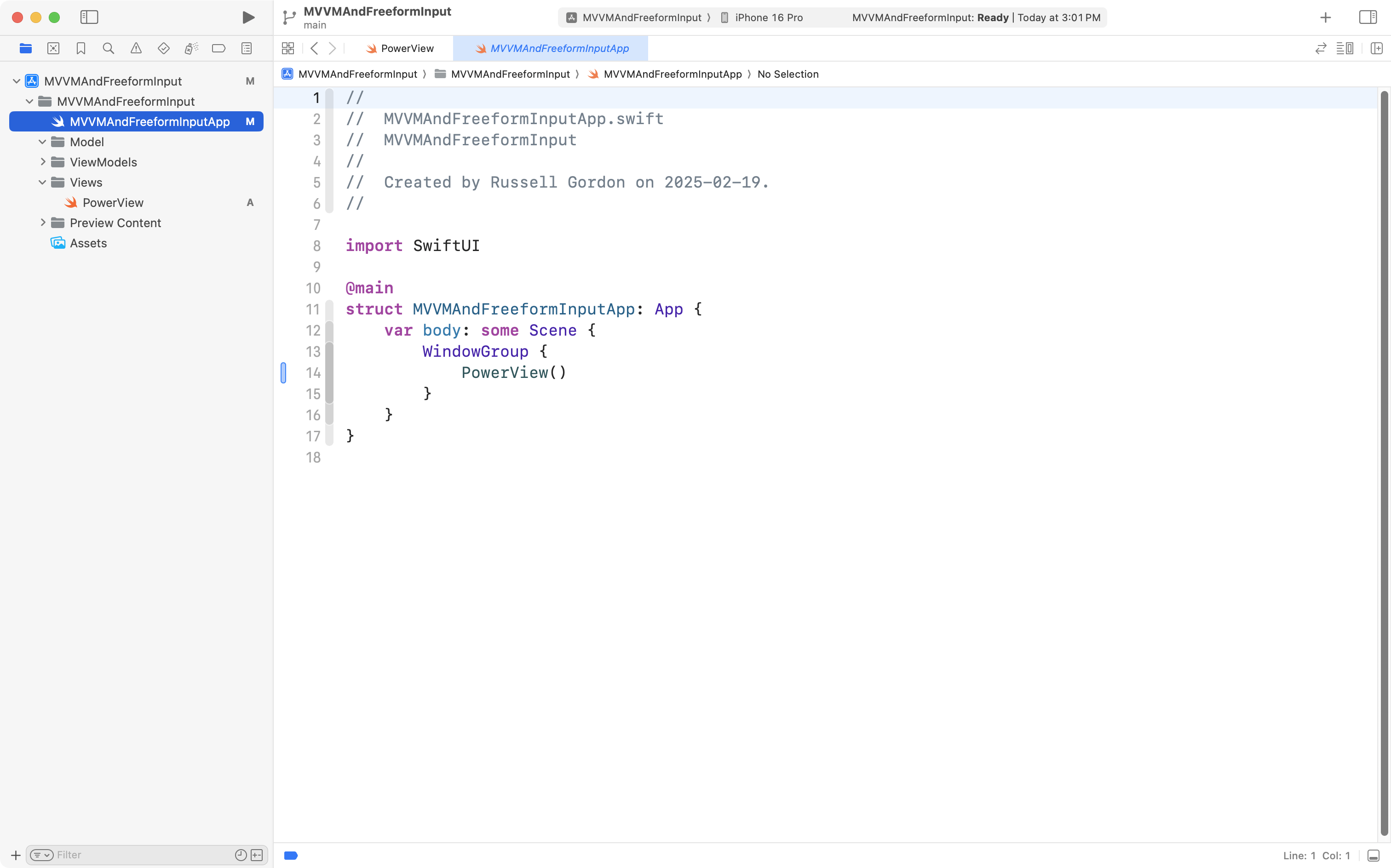
Task: Expand the Preview Content folder
Action: click(42, 223)
